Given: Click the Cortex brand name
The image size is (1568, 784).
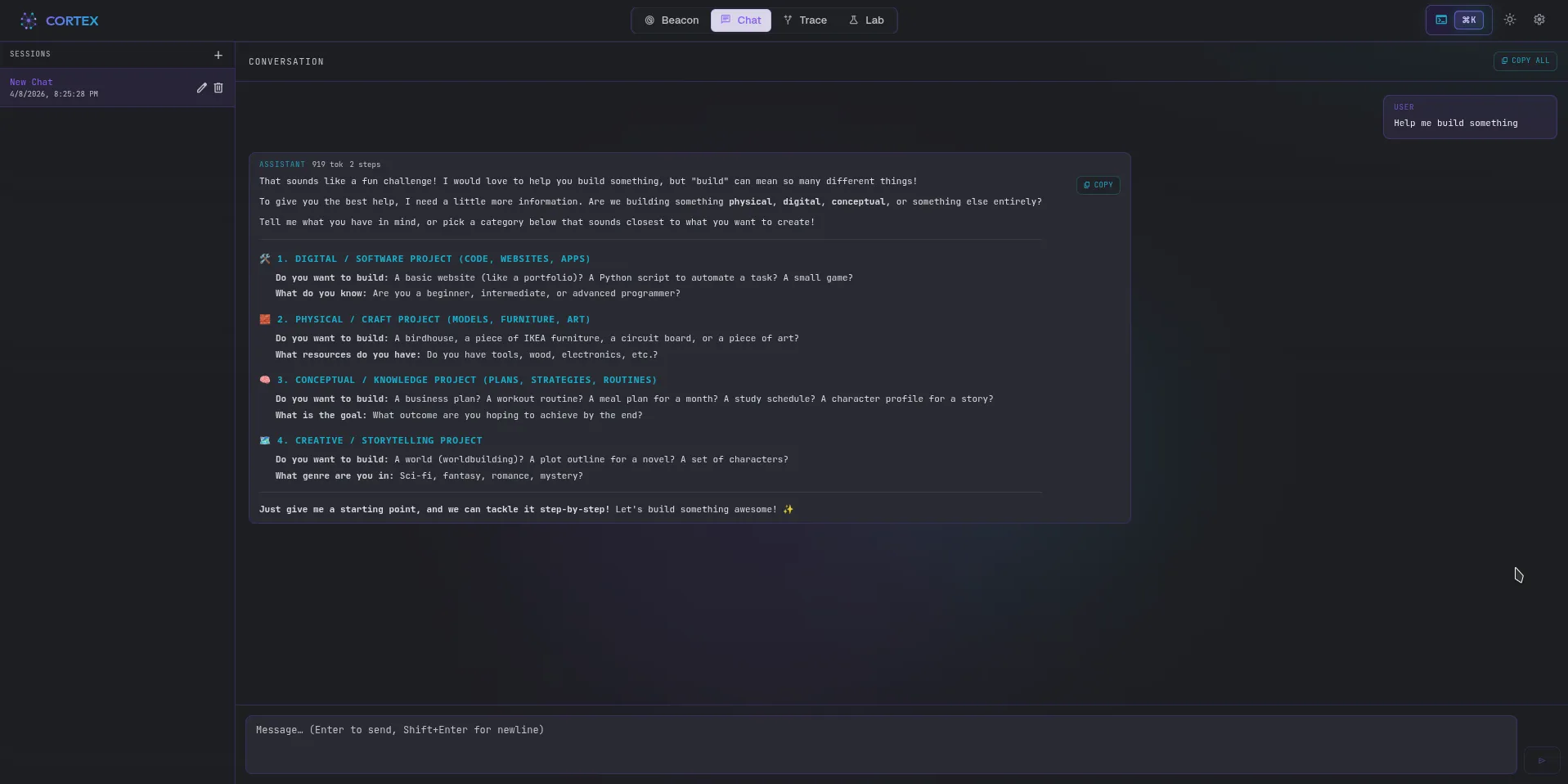Looking at the screenshot, I should coord(72,20).
